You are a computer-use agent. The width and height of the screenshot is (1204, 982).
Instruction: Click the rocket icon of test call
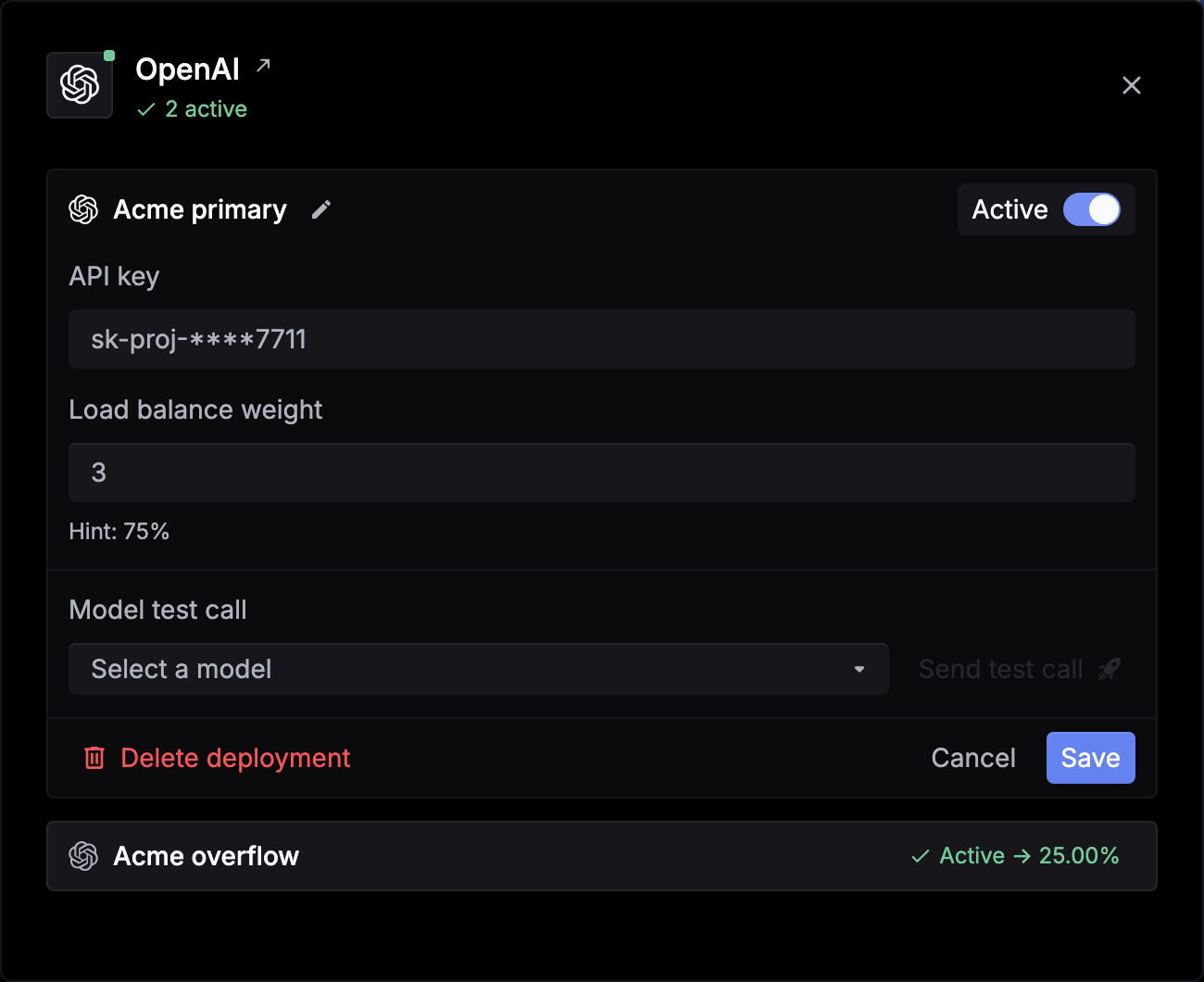click(x=1110, y=669)
